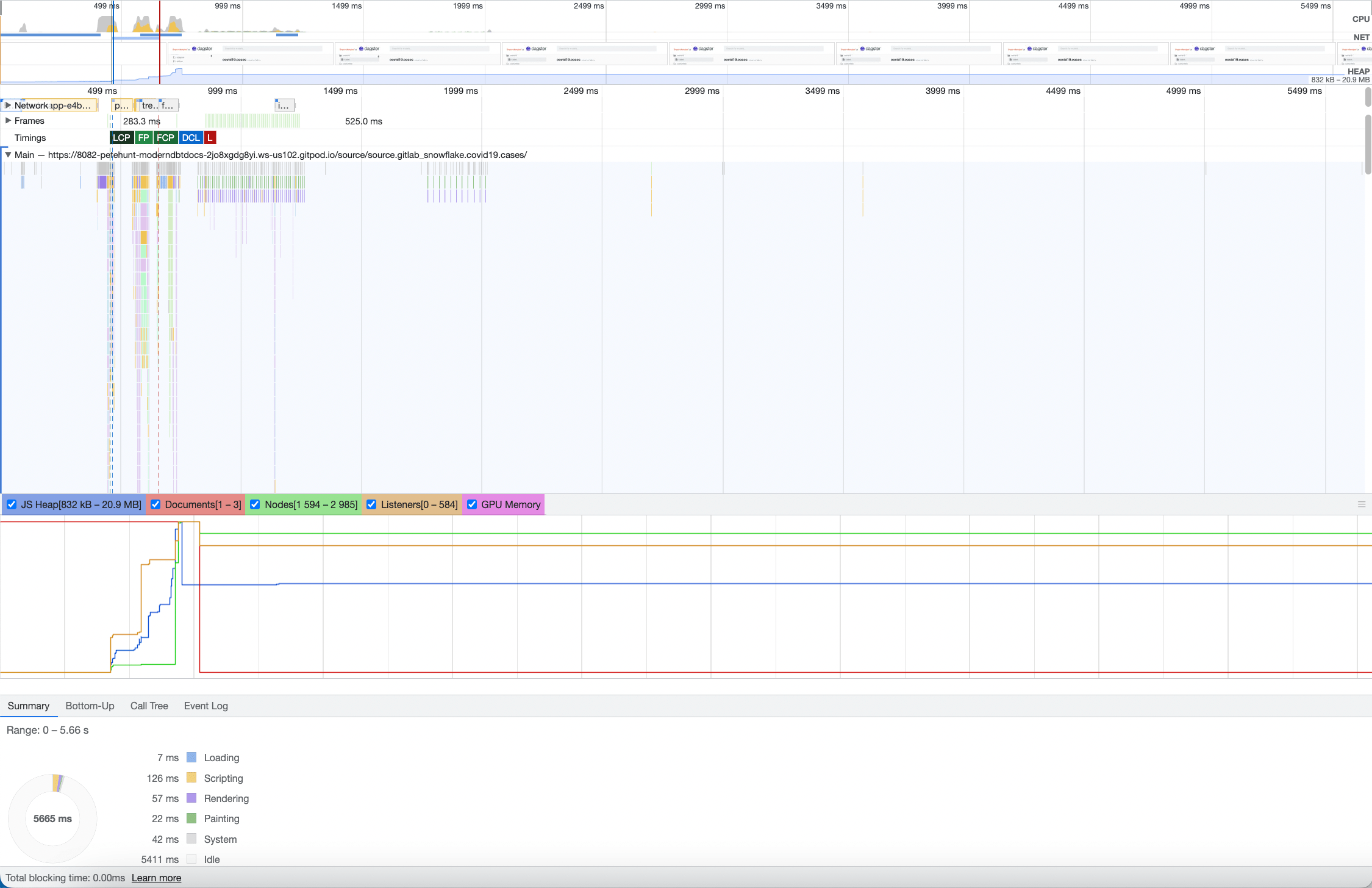Screen dimensions: 1372x888
Task: Select the "p…" network request bar
Action: (122, 106)
